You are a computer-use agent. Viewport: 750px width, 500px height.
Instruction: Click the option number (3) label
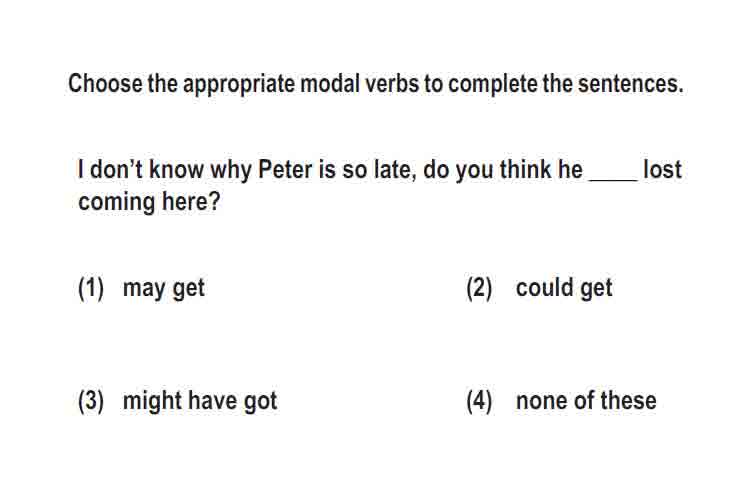coord(91,401)
